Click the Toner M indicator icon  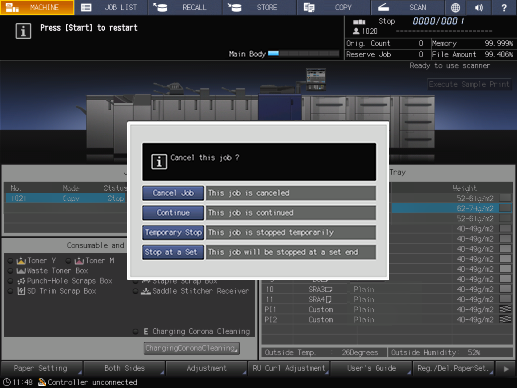click(79, 261)
